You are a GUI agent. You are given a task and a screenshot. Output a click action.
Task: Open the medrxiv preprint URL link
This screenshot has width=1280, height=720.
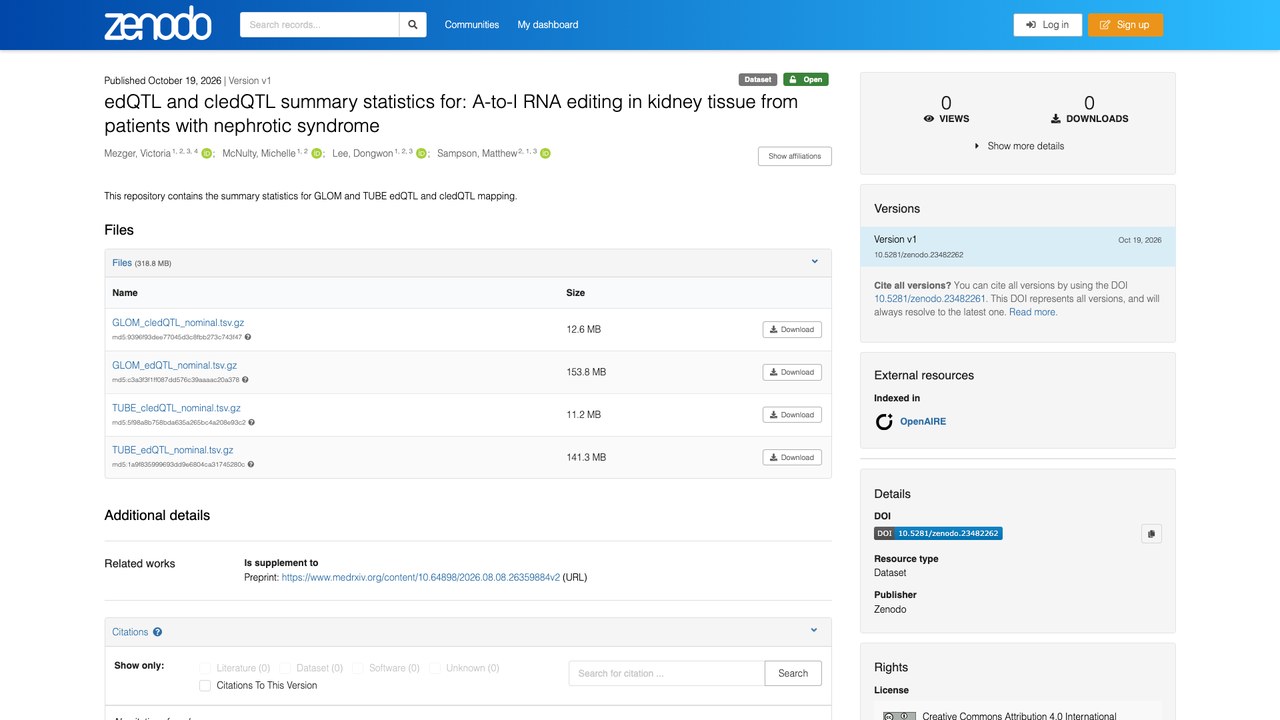tap(420, 577)
